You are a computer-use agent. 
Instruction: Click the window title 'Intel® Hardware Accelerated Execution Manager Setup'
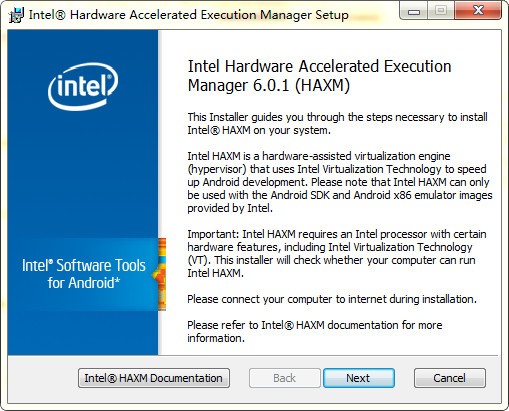(189, 15)
